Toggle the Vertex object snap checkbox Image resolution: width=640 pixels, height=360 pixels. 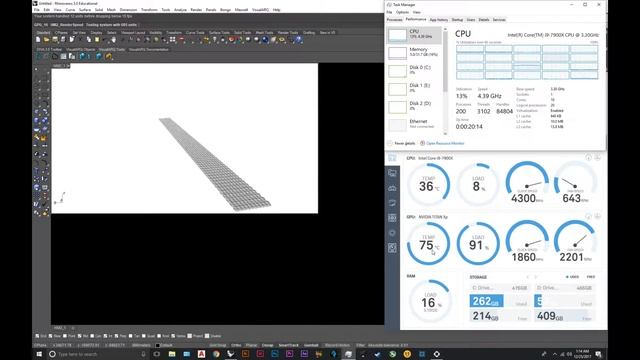(x=173, y=336)
